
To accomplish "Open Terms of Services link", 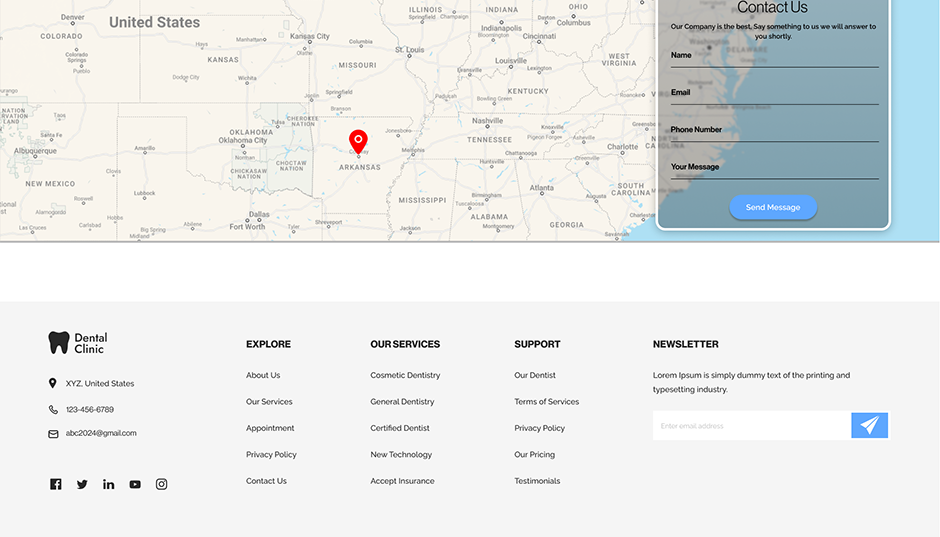I will [x=546, y=402].
